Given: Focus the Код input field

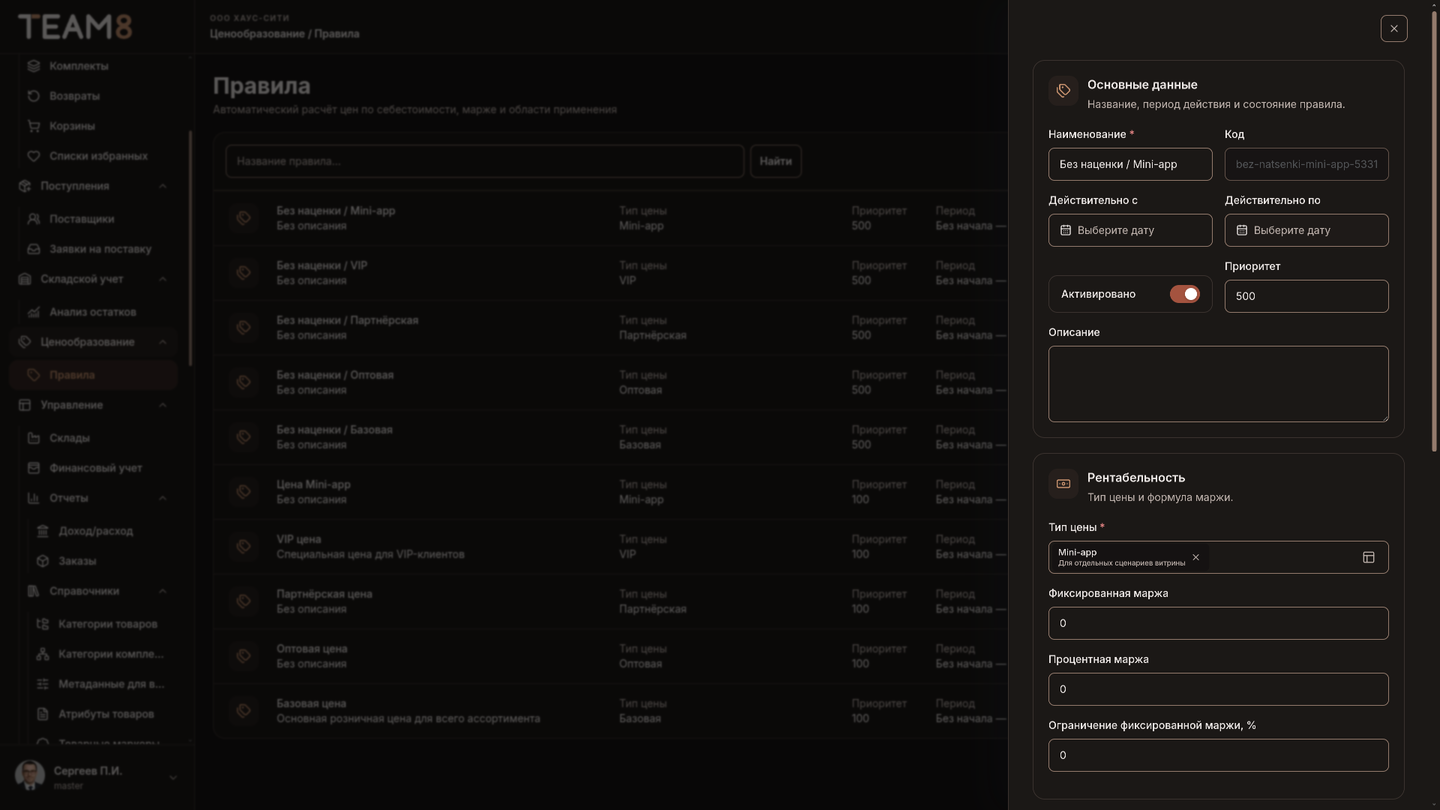Looking at the screenshot, I should pyautogui.click(x=1306, y=164).
